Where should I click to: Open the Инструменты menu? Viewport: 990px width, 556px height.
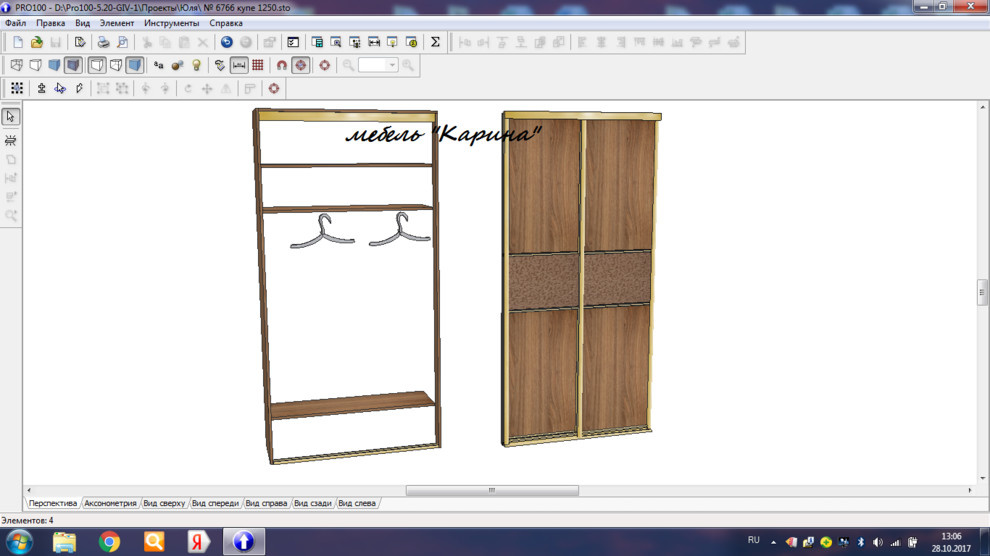point(171,23)
